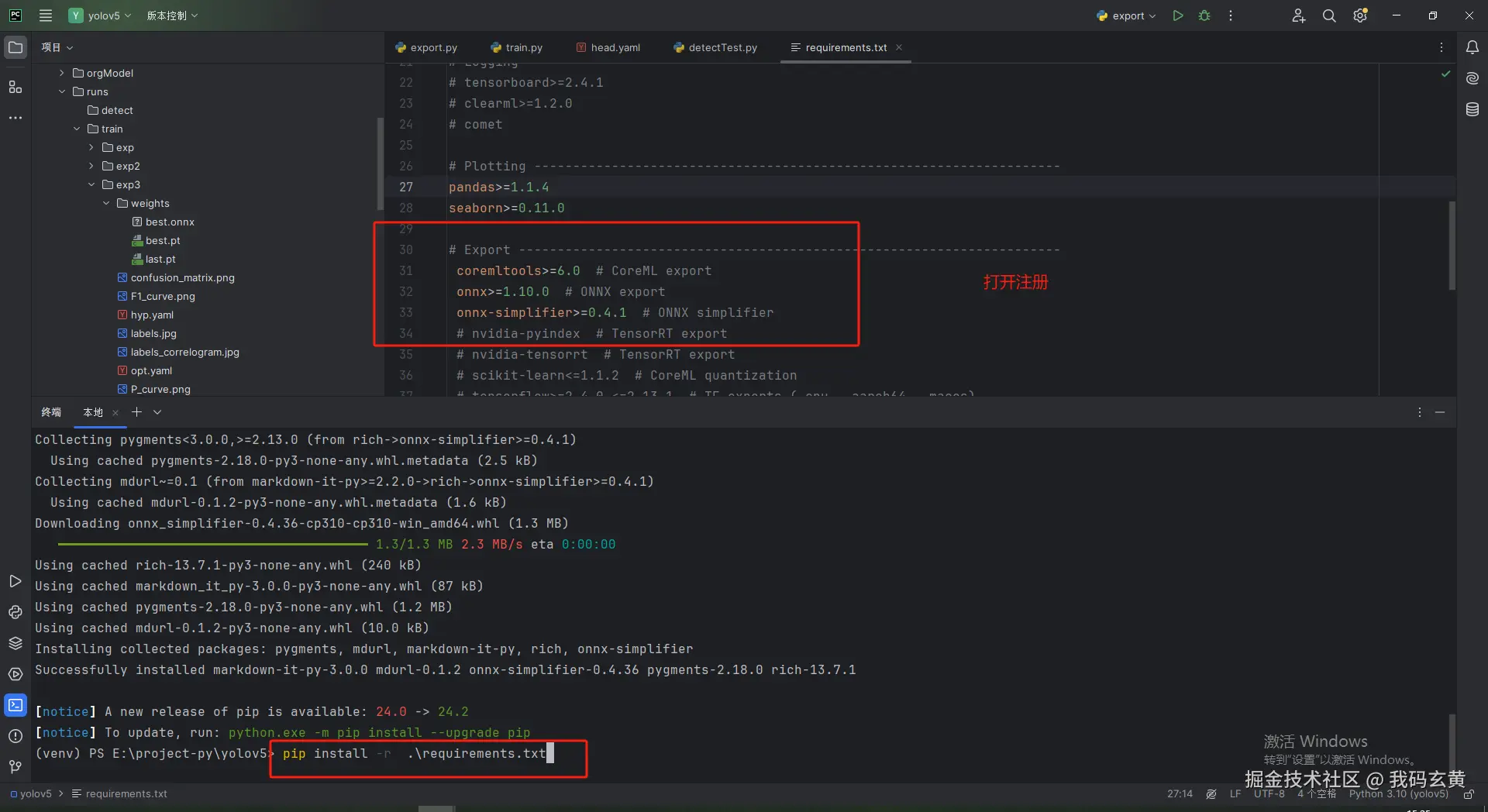Click the green inspections checkmark

1445,74
